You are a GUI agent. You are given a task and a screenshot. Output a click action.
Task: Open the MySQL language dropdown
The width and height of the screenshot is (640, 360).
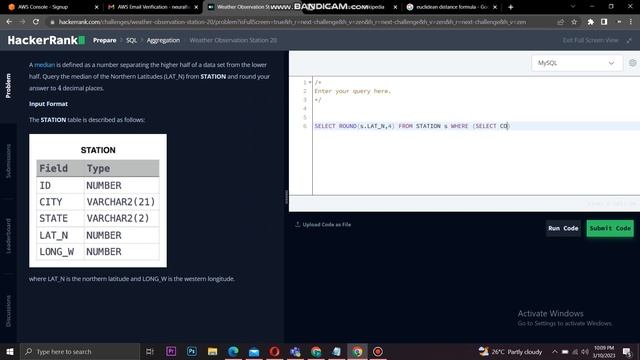click(577, 63)
